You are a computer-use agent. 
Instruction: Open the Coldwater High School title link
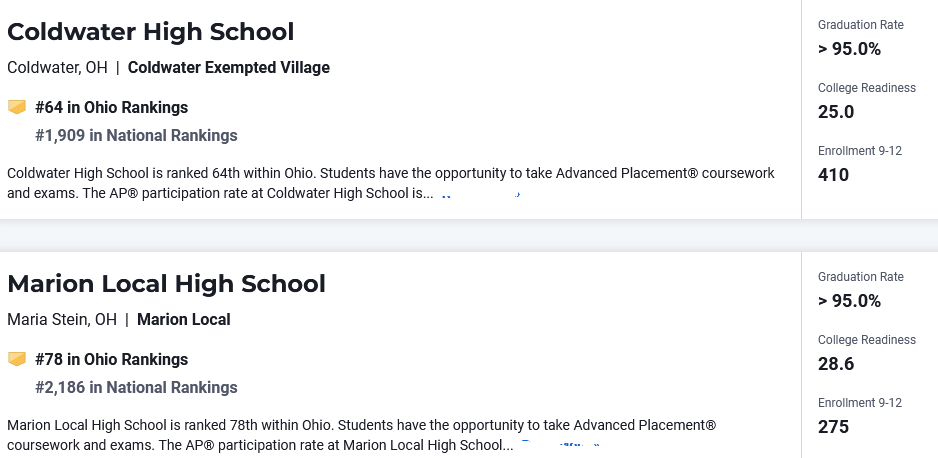(x=150, y=32)
